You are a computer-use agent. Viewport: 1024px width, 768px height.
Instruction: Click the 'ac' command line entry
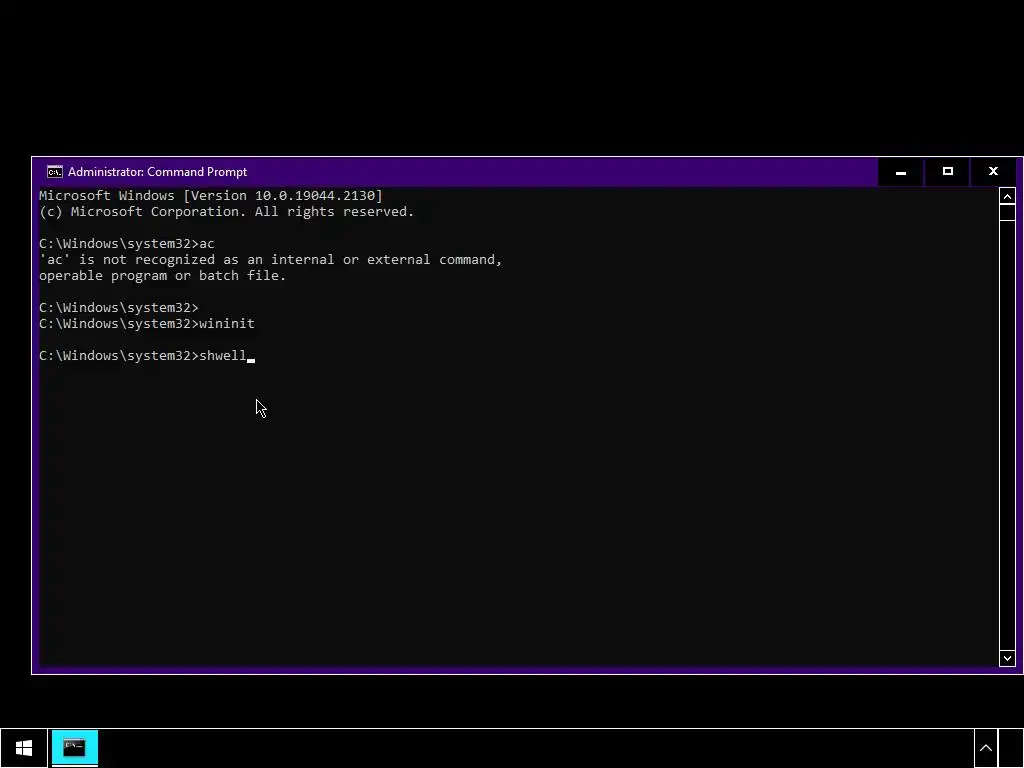pos(127,244)
